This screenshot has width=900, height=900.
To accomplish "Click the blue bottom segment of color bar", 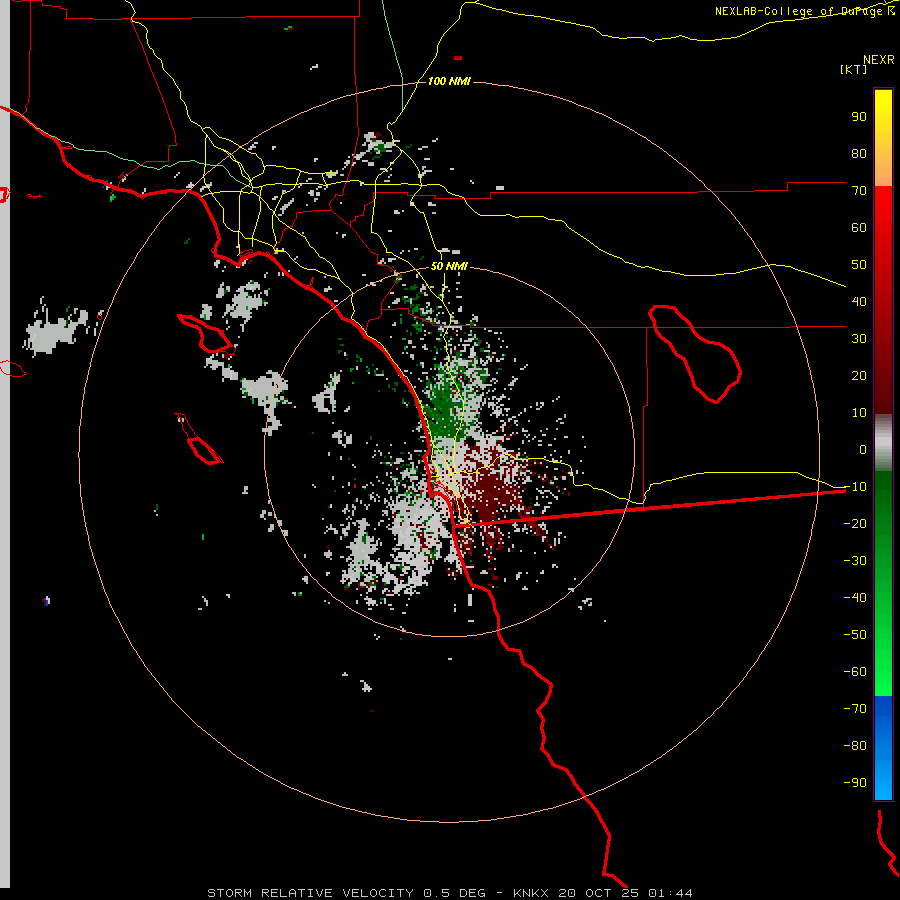I will (x=883, y=746).
